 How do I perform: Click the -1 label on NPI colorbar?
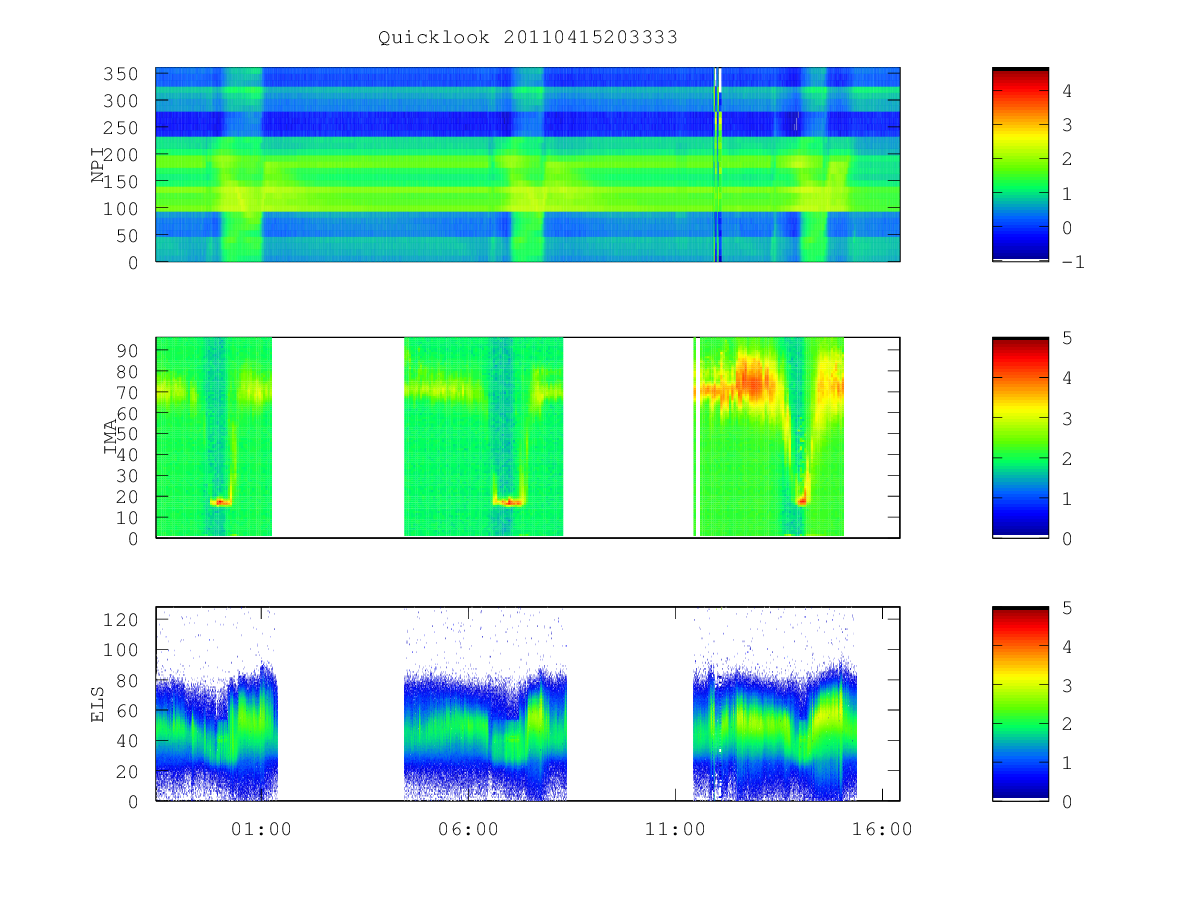1075,262
